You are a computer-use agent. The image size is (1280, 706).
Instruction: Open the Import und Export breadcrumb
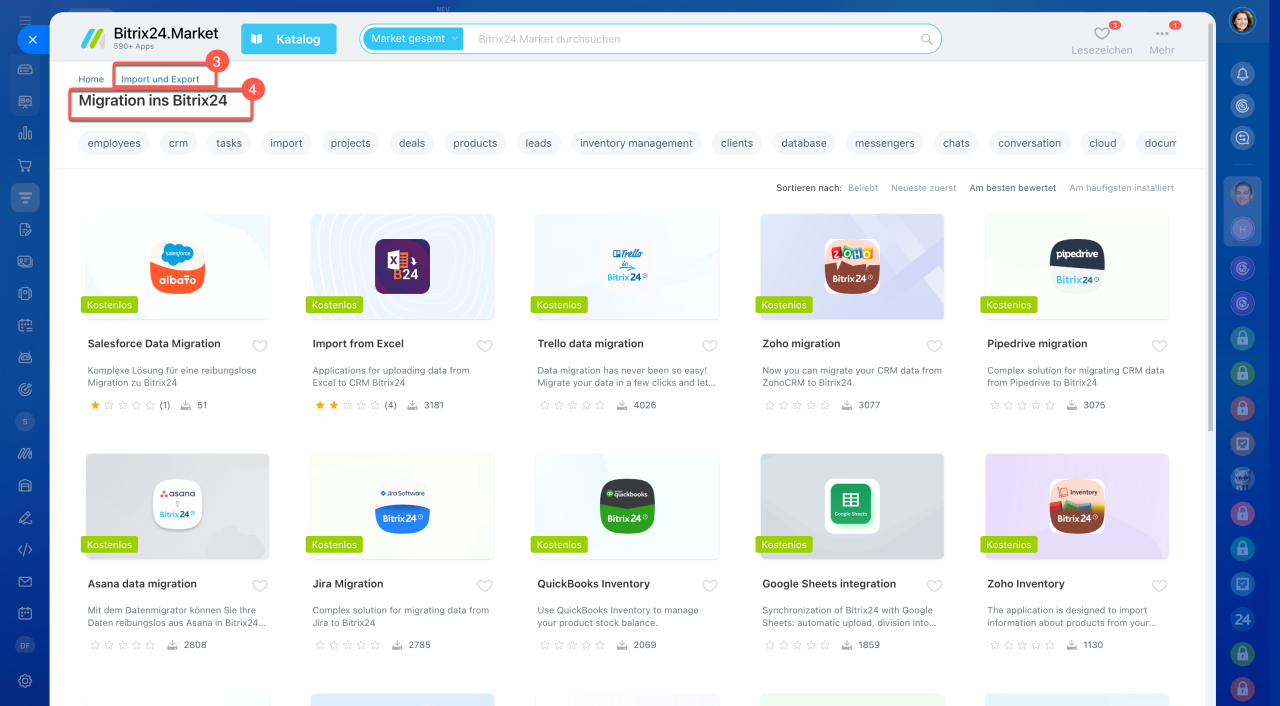point(160,79)
